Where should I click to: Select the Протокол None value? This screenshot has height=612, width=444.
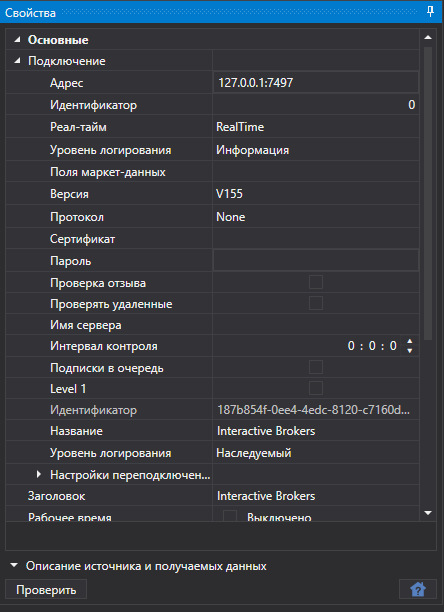tap(316, 217)
